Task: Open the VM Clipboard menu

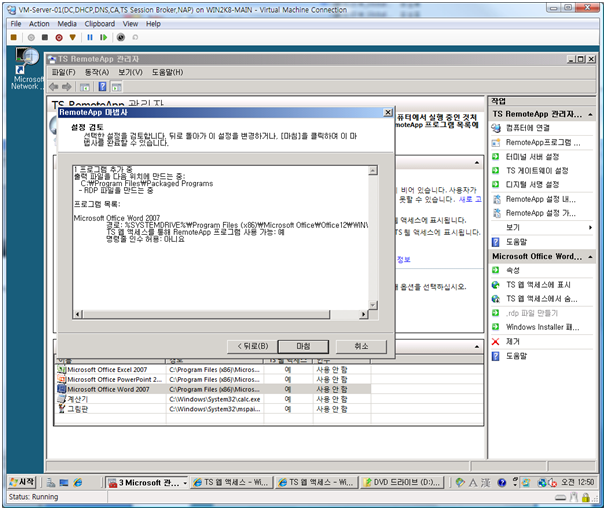Action: 100,24
